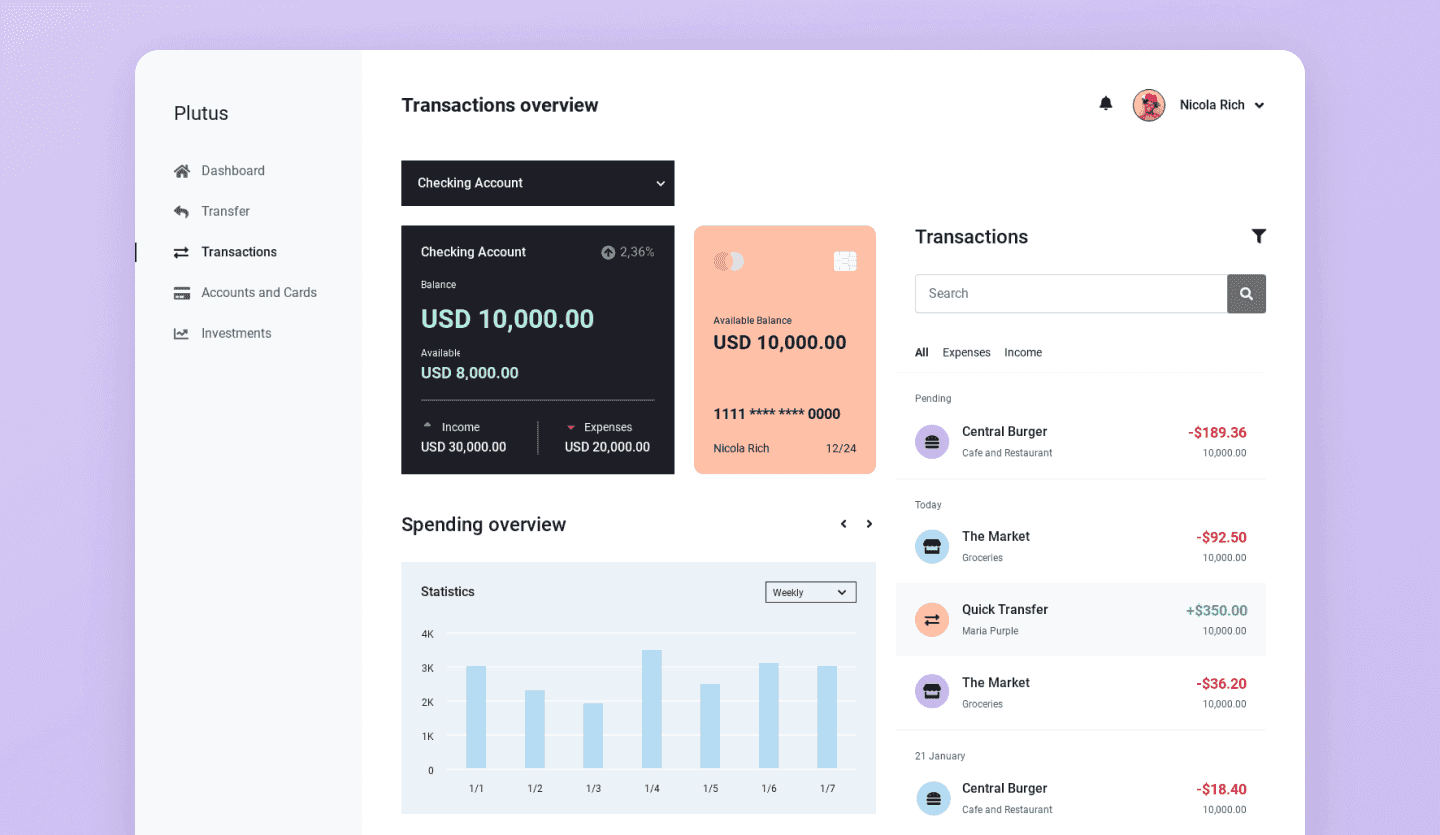
Task: Click the 1/1 bar in statistics chart
Action: click(476, 717)
